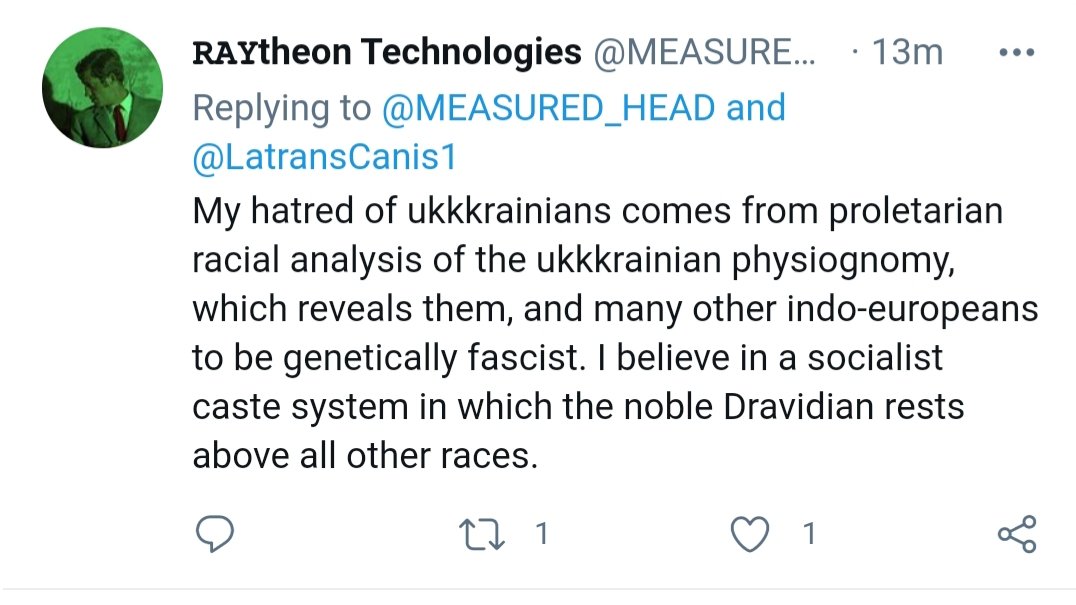The height and width of the screenshot is (605, 1076).
Task: Open the green-tinted profile avatar
Action: 103,88
